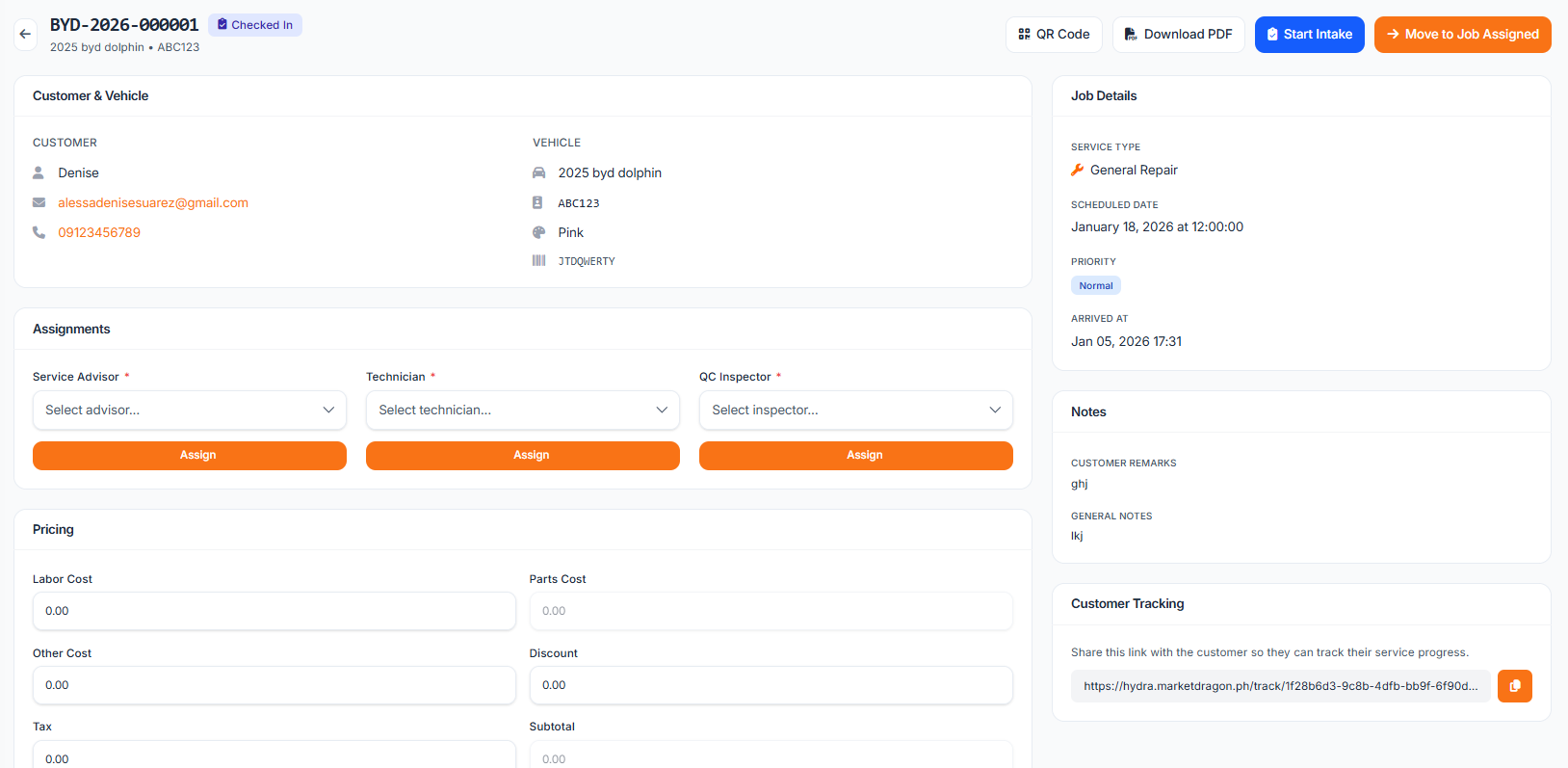Click the Checked In status badge
This screenshot has height=768, width=1568.
[x=255, y=25]
